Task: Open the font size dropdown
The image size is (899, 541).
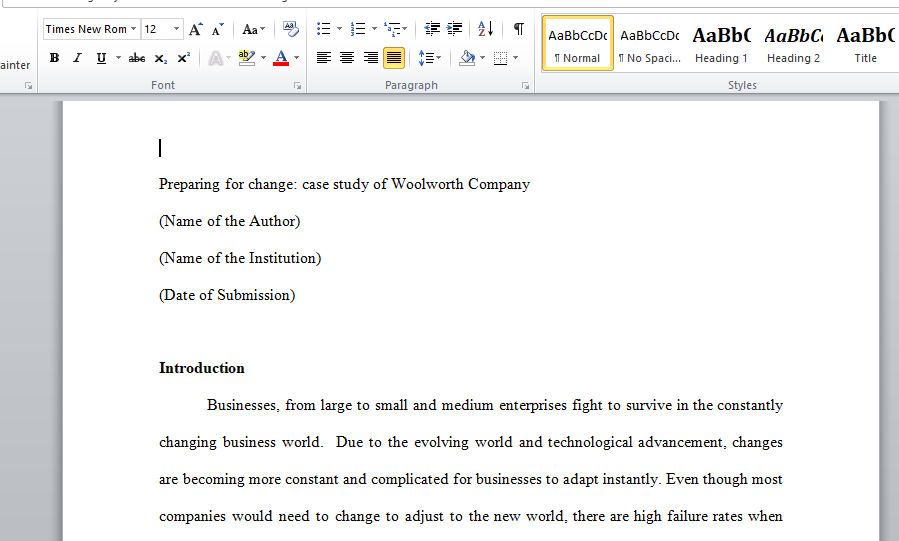Action: coord(176,29)
